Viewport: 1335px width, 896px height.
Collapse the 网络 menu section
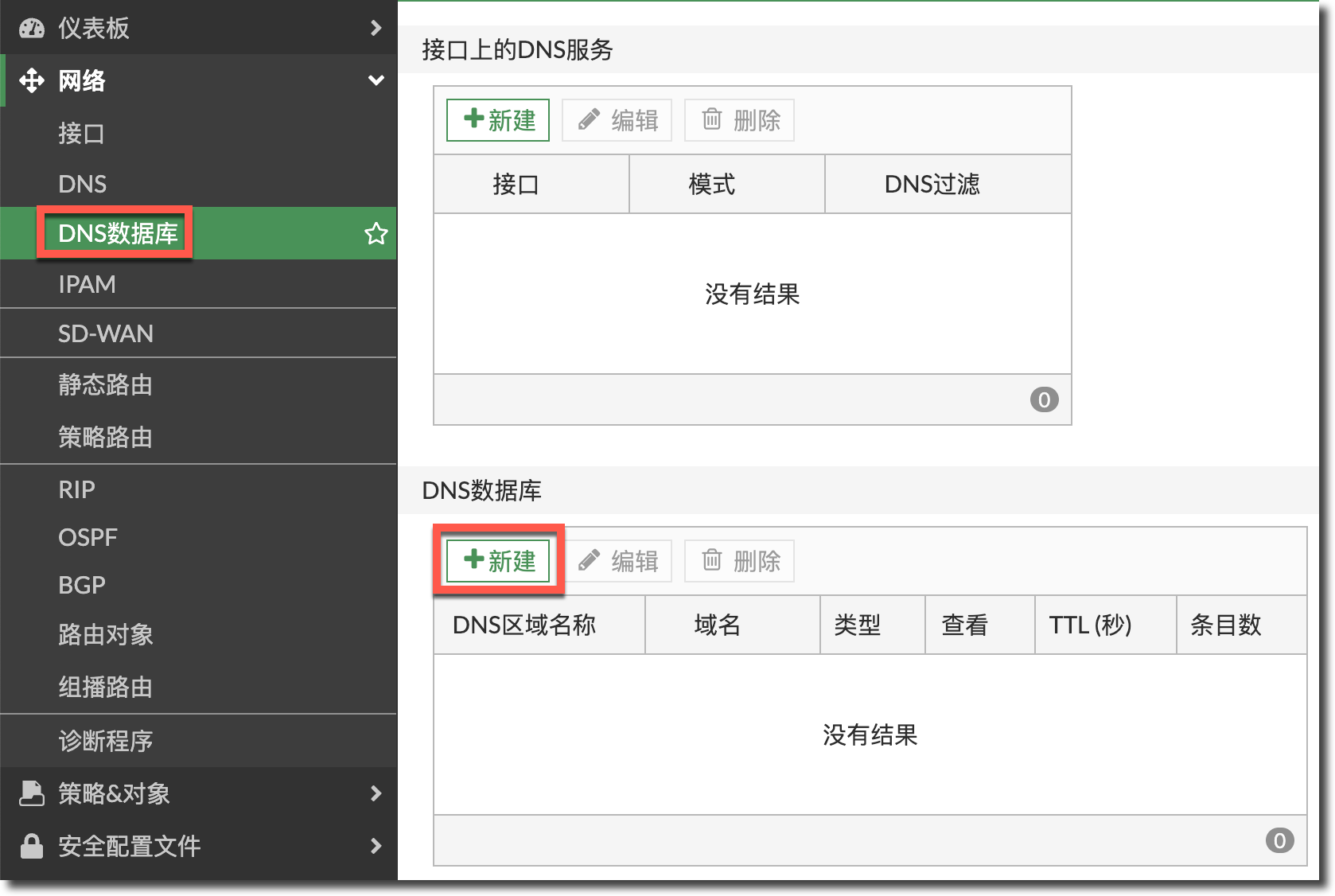point(376,80)
